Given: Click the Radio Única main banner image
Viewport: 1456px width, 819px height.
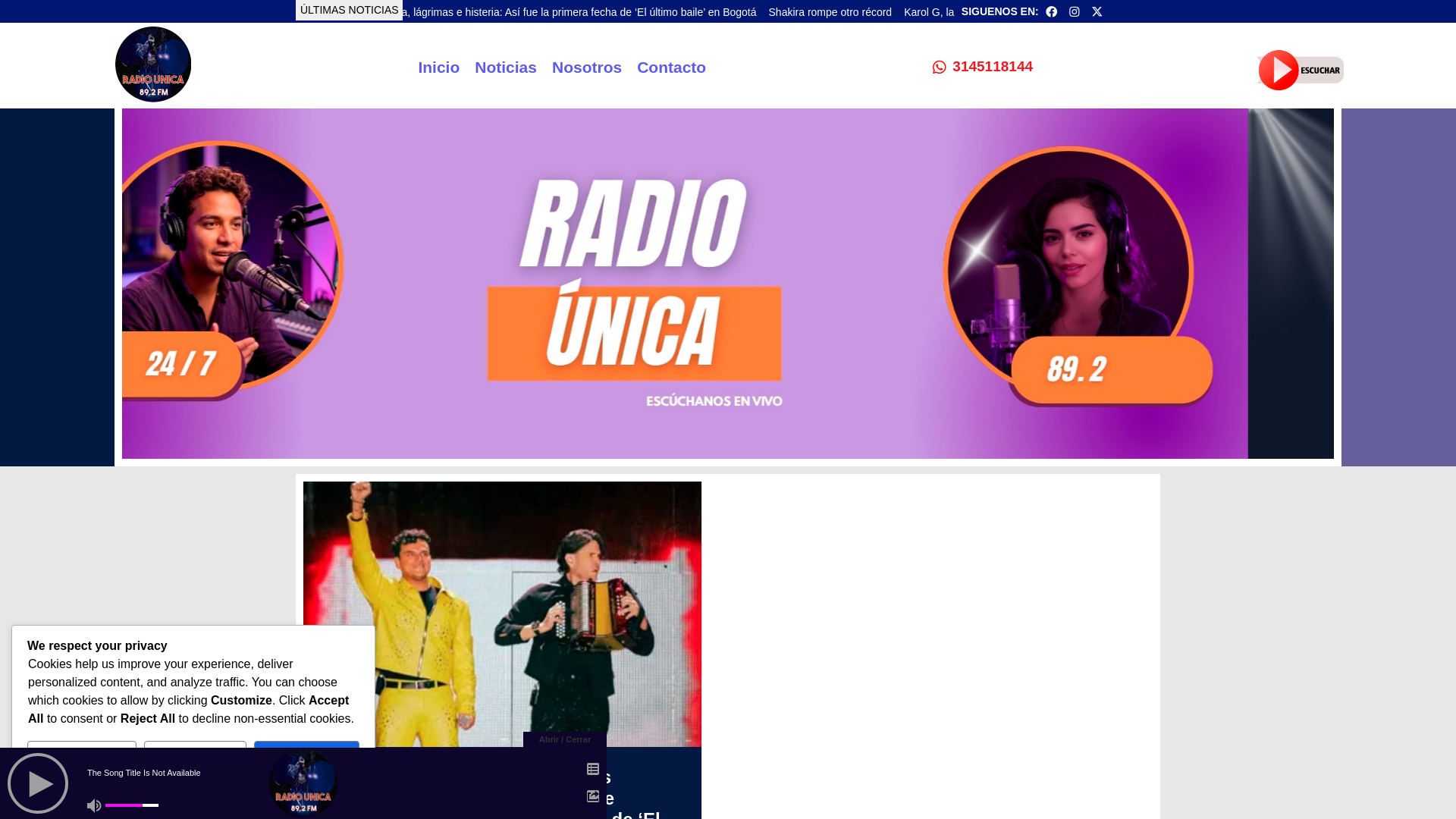Looking at the screenshot, I should point(728,284).
